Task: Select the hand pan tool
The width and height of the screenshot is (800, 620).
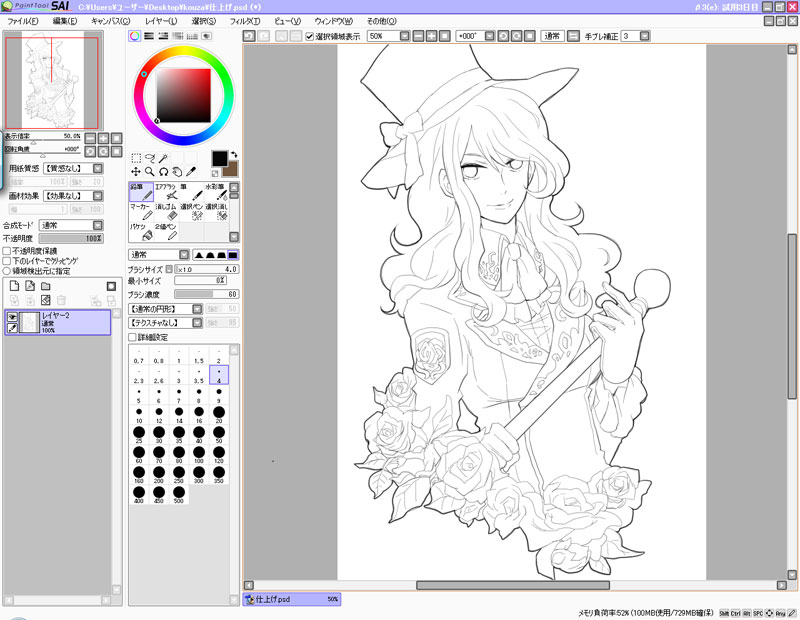Action: pyautogui.click(x=177, y=171)
